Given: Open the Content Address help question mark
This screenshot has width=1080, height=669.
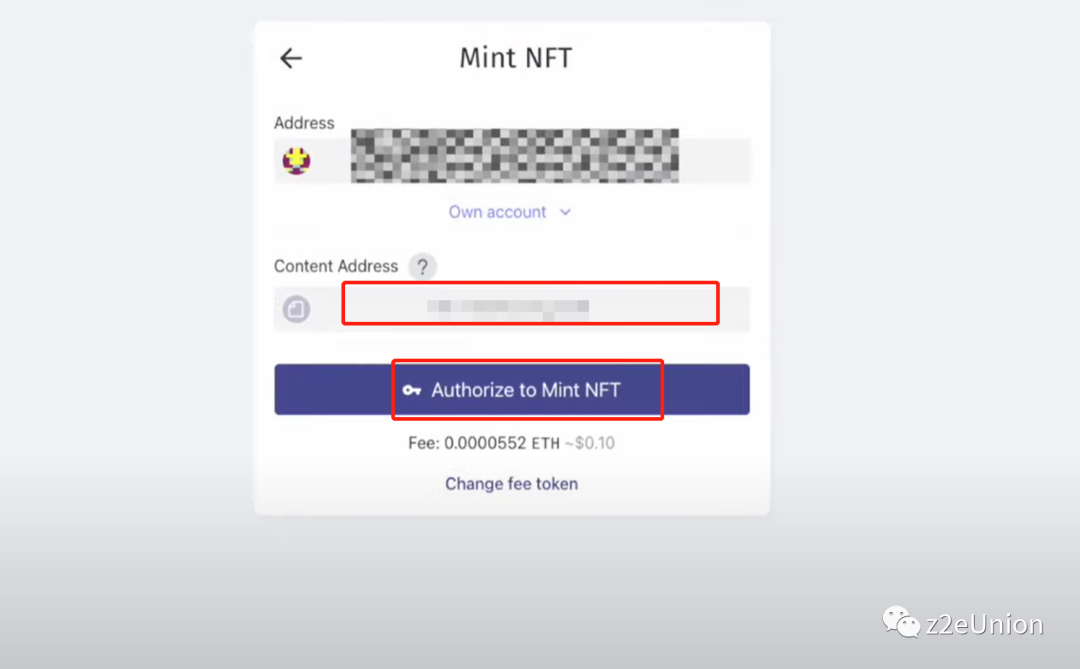Looking at the screenshot, I should [424, 267].
